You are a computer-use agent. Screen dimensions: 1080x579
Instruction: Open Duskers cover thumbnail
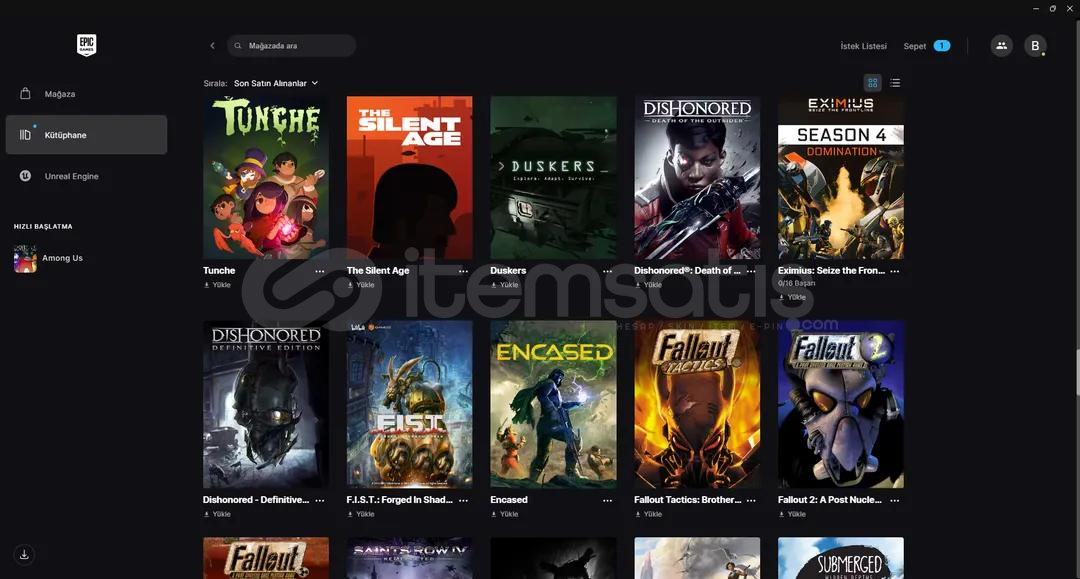[554, 178]
